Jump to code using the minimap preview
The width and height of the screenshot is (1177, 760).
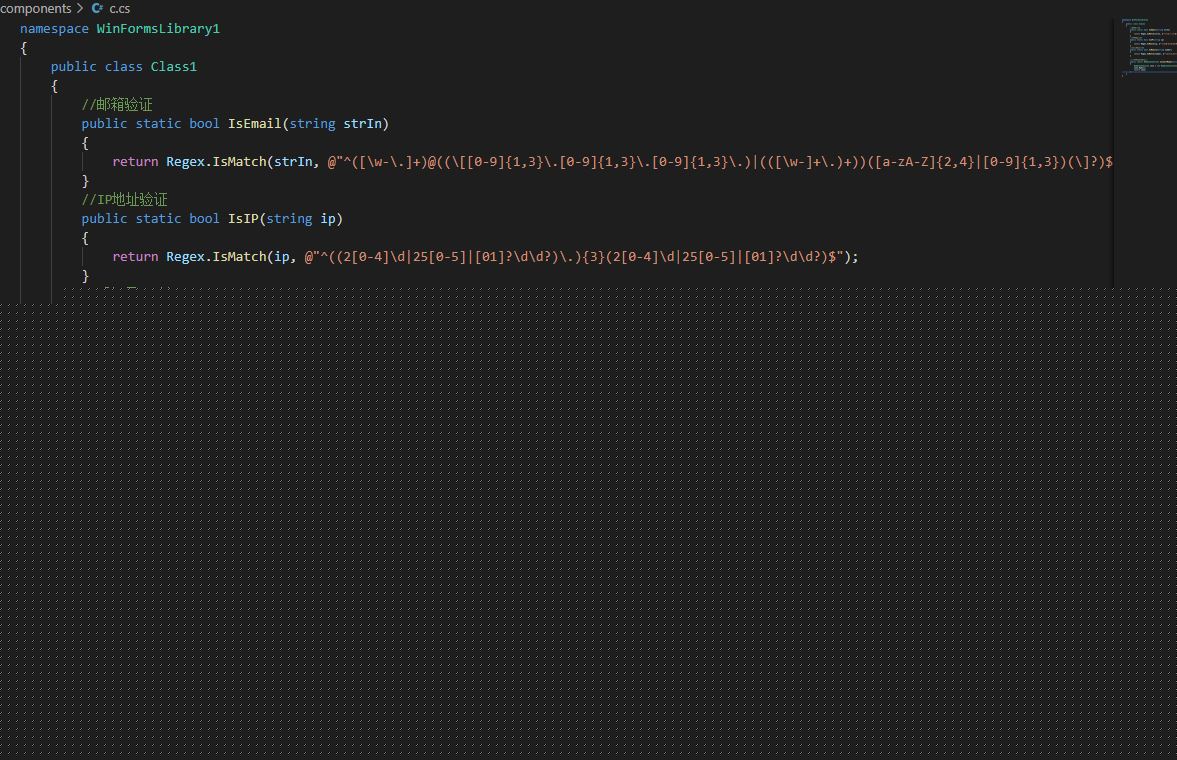coord(1143,45)
